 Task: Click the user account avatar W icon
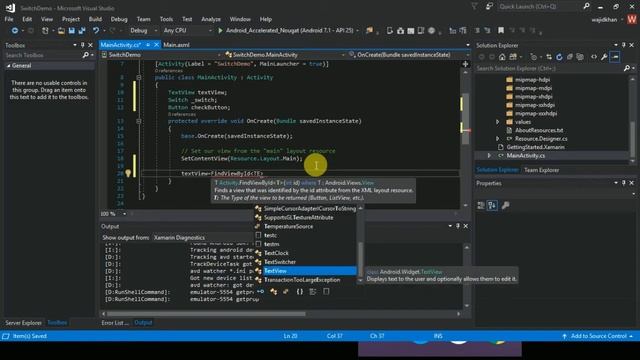[x=632, y=20]
